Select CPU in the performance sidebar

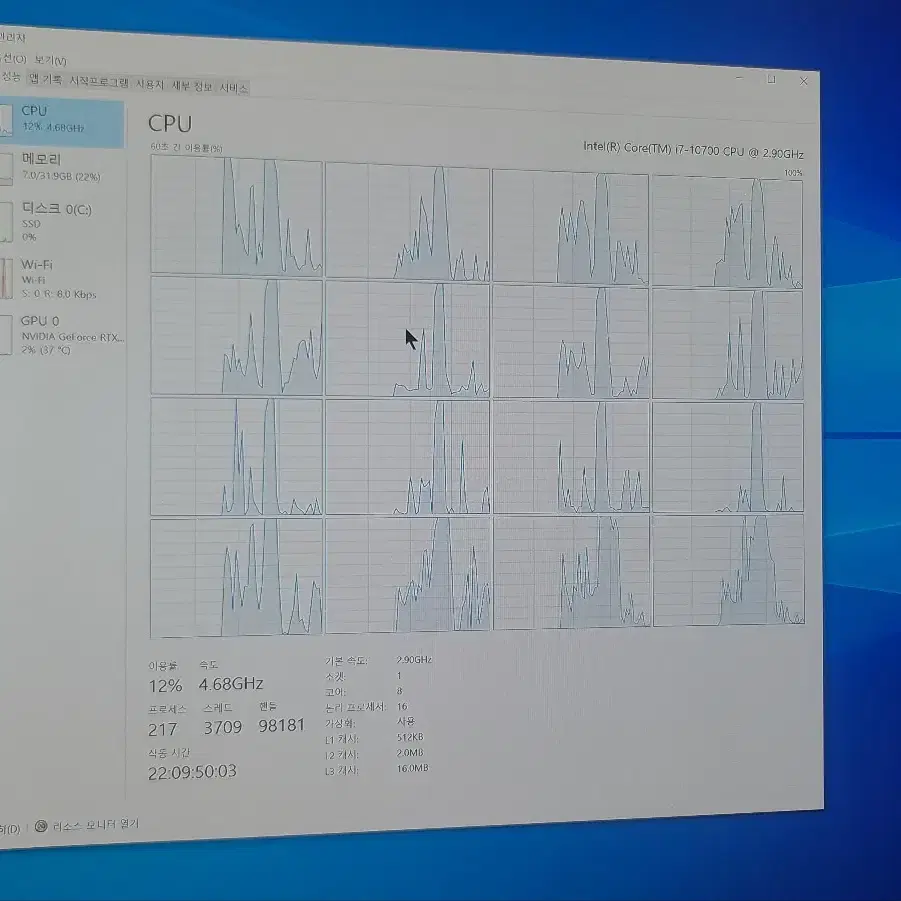[62, 123]
